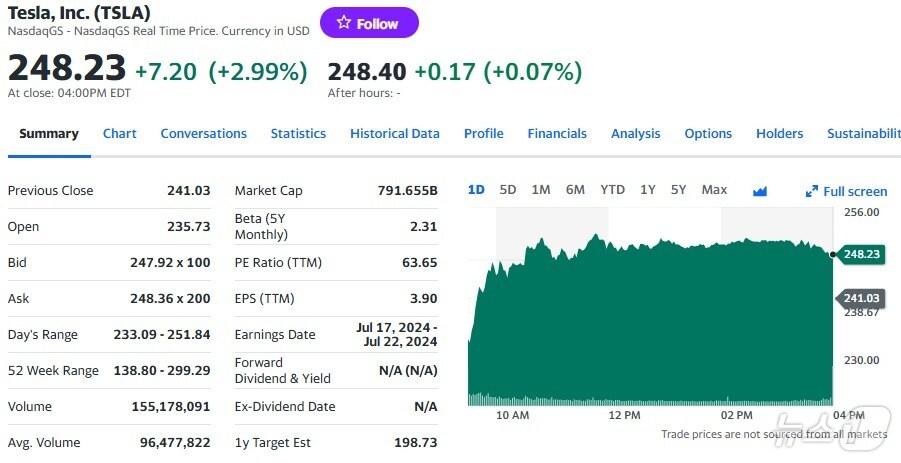Select the 5D chart range

[507, 190]
